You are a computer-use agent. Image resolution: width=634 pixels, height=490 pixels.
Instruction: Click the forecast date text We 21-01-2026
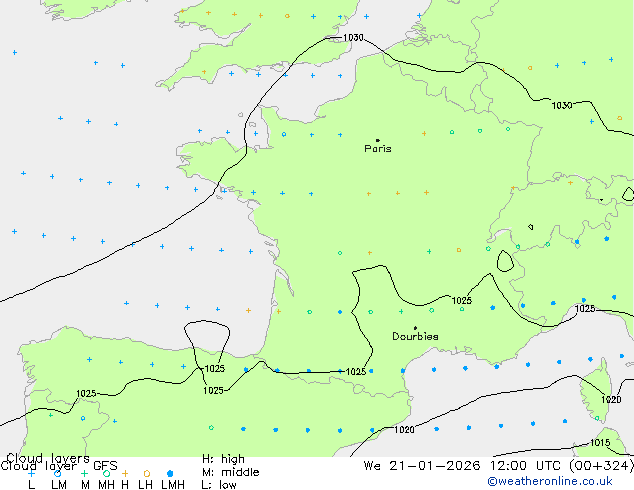point(422,465)
